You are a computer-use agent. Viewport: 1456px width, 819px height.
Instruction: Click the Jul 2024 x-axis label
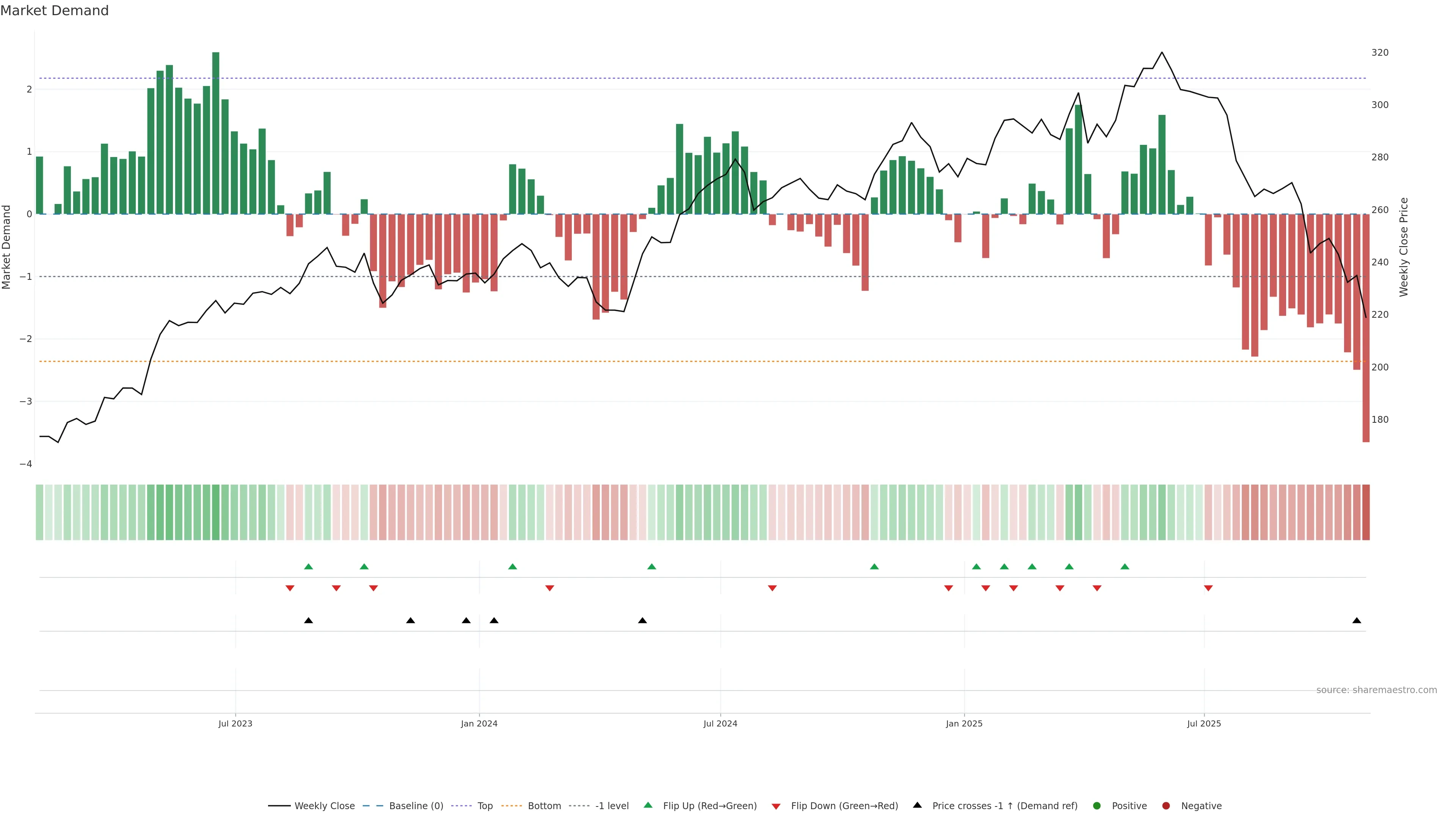(720, 723)
